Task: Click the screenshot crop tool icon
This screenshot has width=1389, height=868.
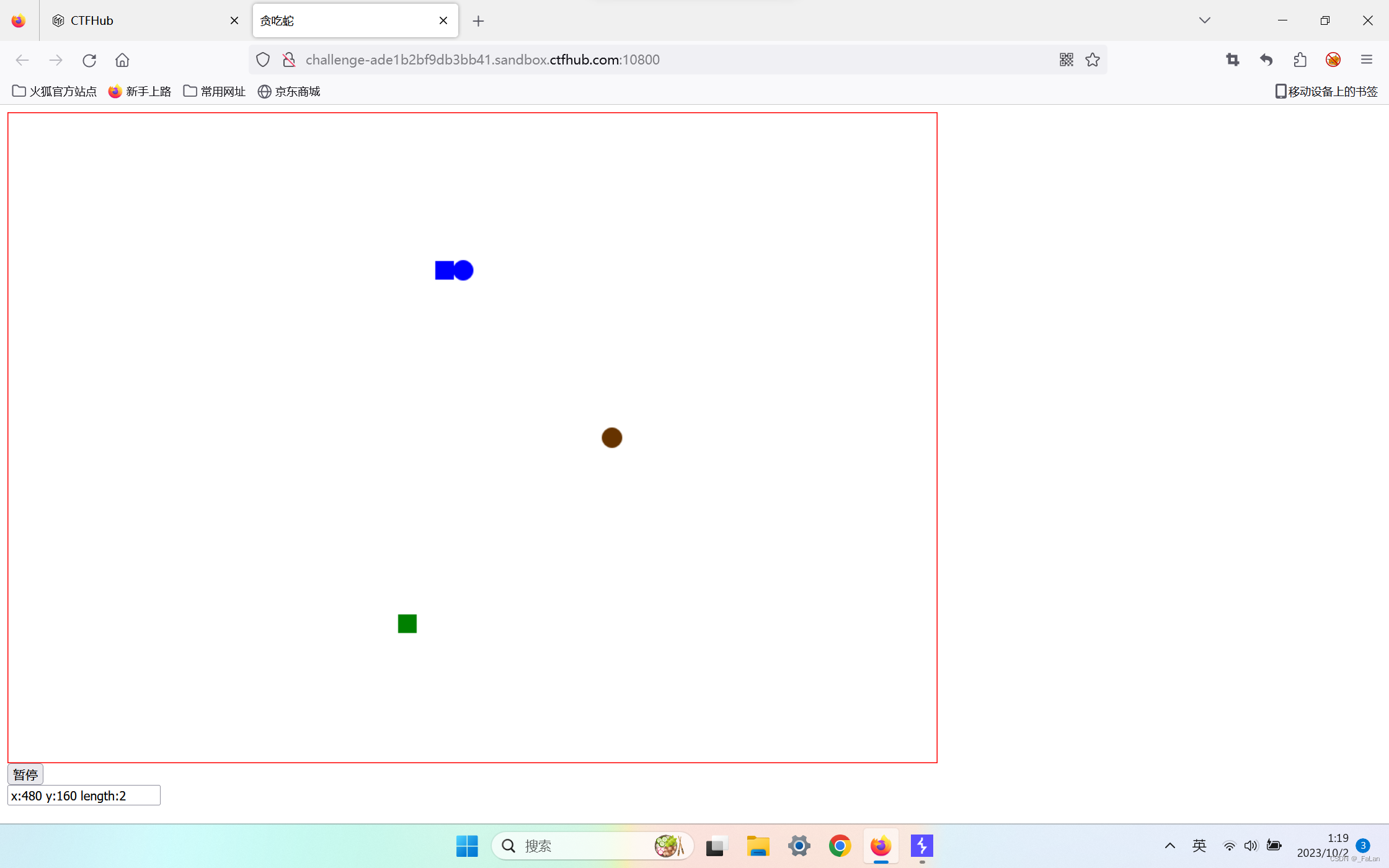Action: tap(1233, 60)
